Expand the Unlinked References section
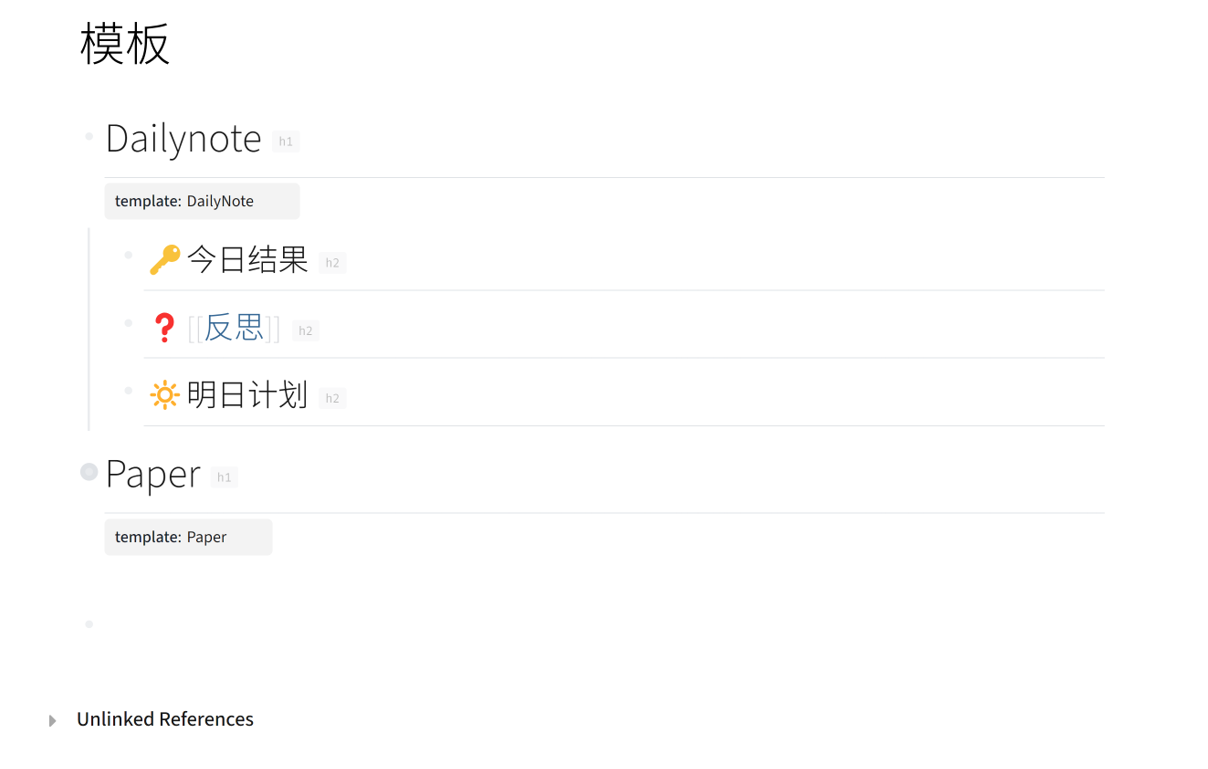The width and height of the screenshot is (1208, 769). click(52, 720)
